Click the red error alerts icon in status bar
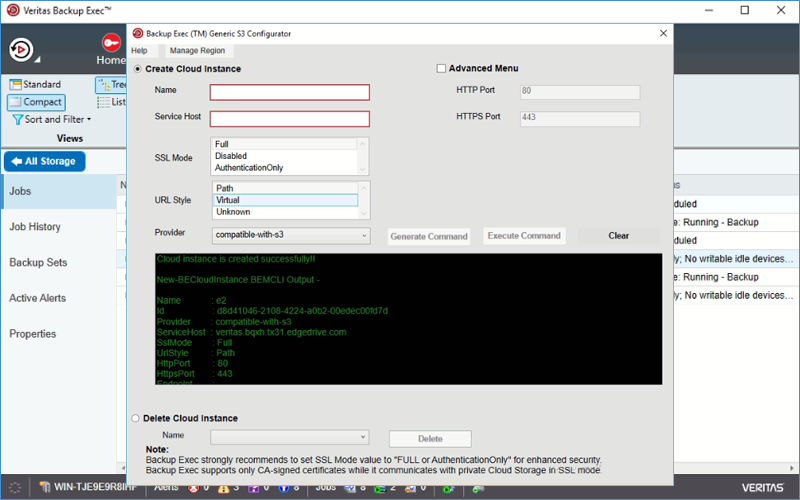The height and width of the screenshot is (500, 800). click(x=193, y=488)
